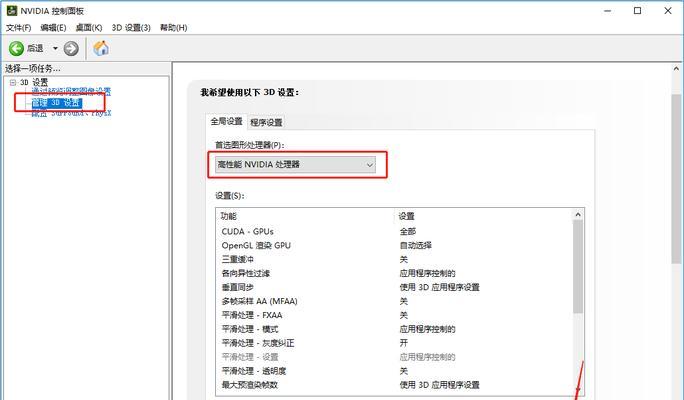
Task: Click 关 value of 三重缓冲
Action: (404, 260)
